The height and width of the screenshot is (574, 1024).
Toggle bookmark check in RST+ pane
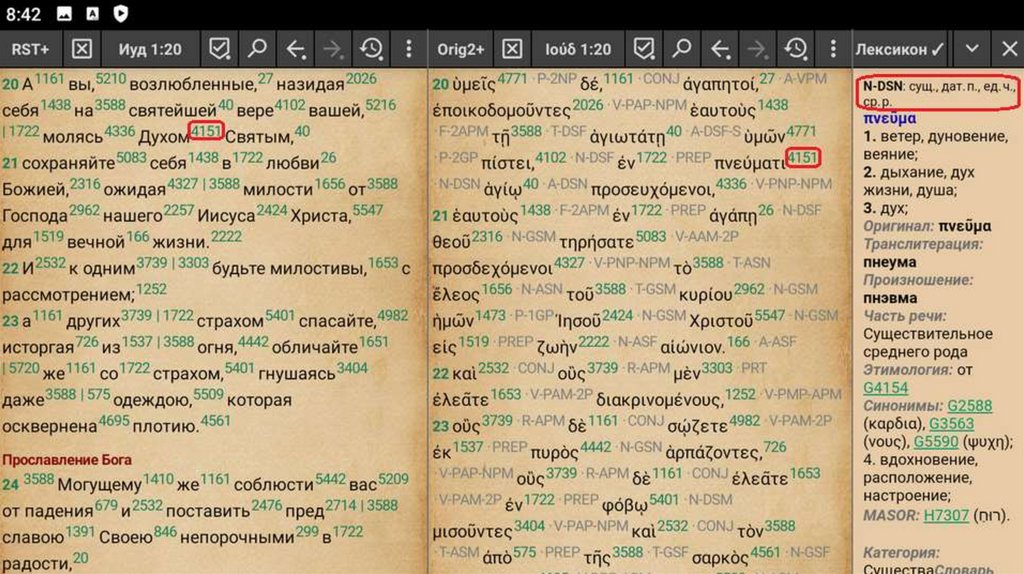point(219,49)
